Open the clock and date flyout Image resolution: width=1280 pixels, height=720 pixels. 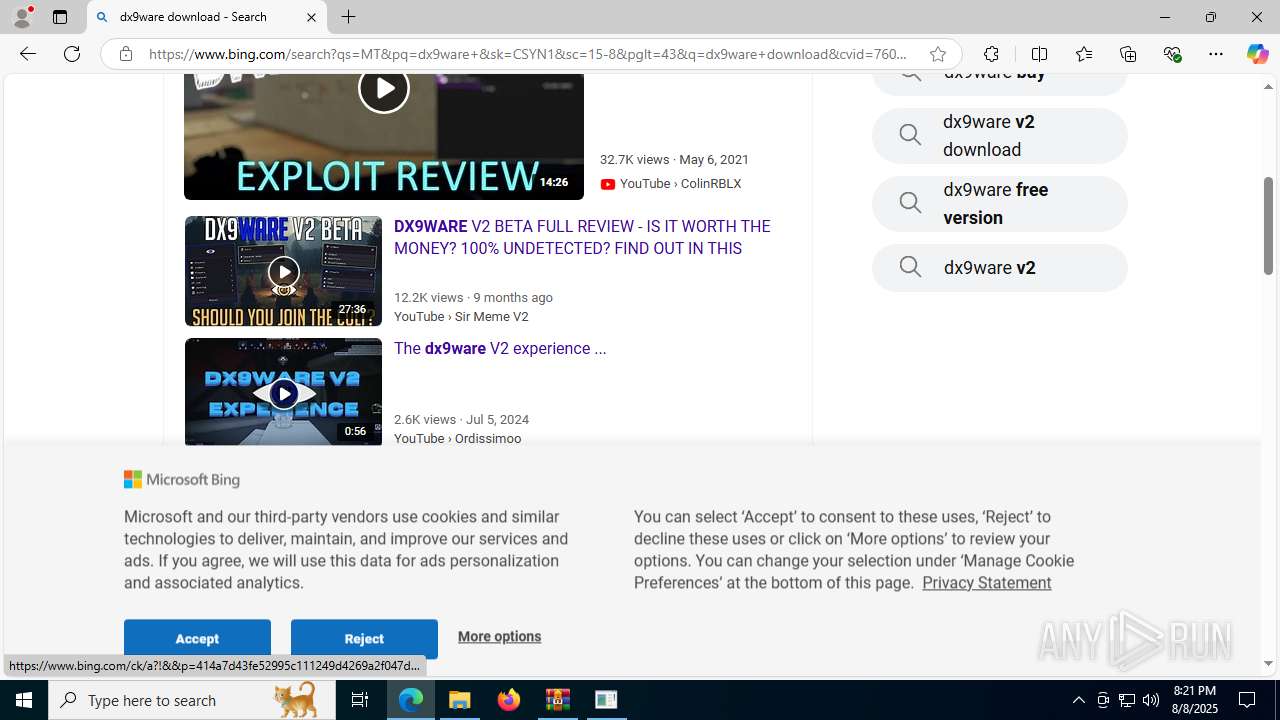[x=1194, y=700]
